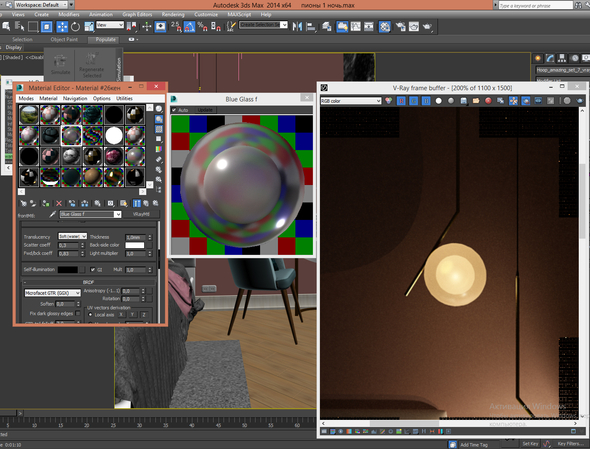This screenshot has width=590, height=449.
Task: Select the Rotate transform tool
Action: tap(75, 26)
